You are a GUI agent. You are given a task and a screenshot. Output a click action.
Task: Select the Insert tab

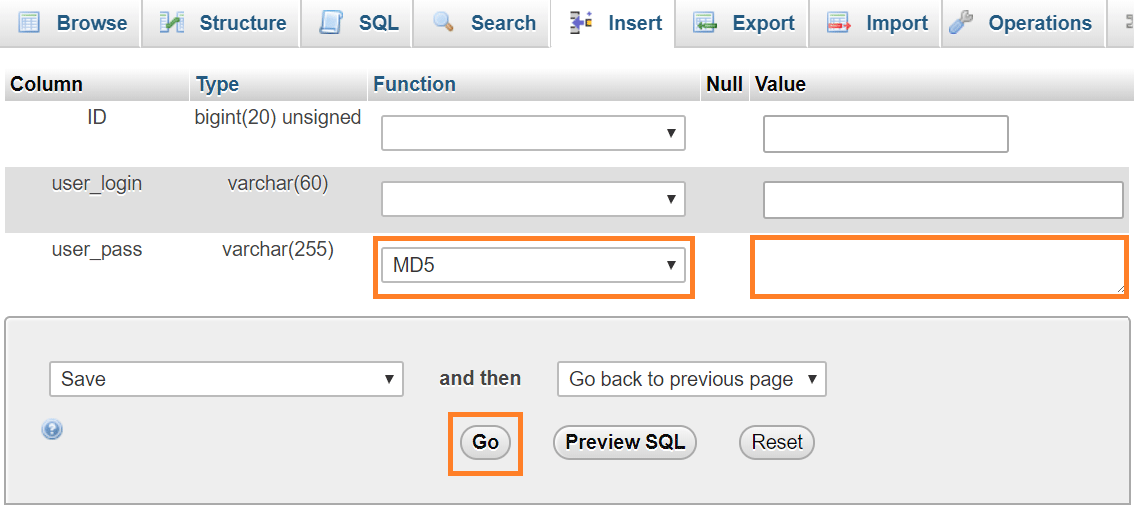coord(613,23)
